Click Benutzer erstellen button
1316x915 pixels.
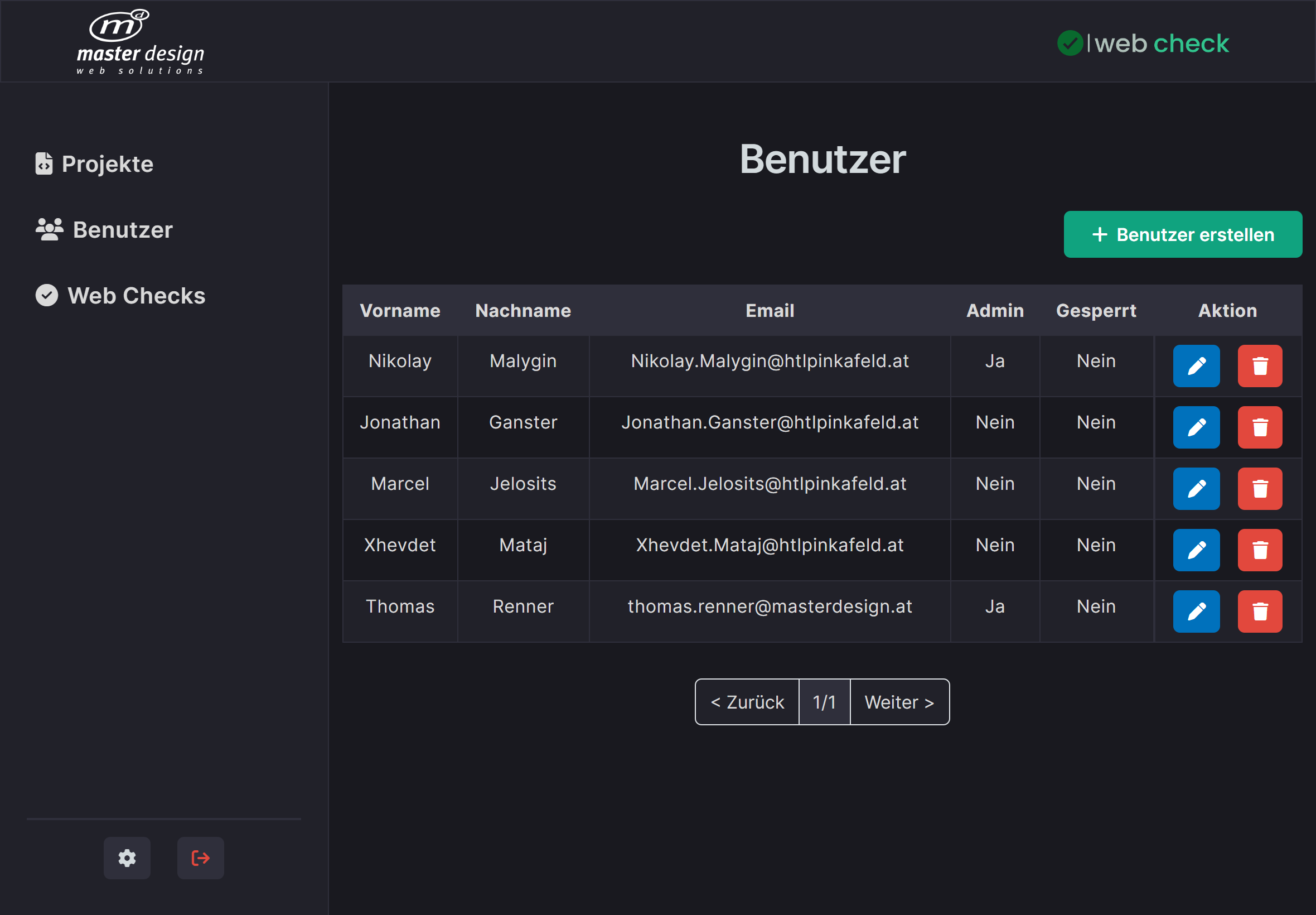(x=1182, y=234)
